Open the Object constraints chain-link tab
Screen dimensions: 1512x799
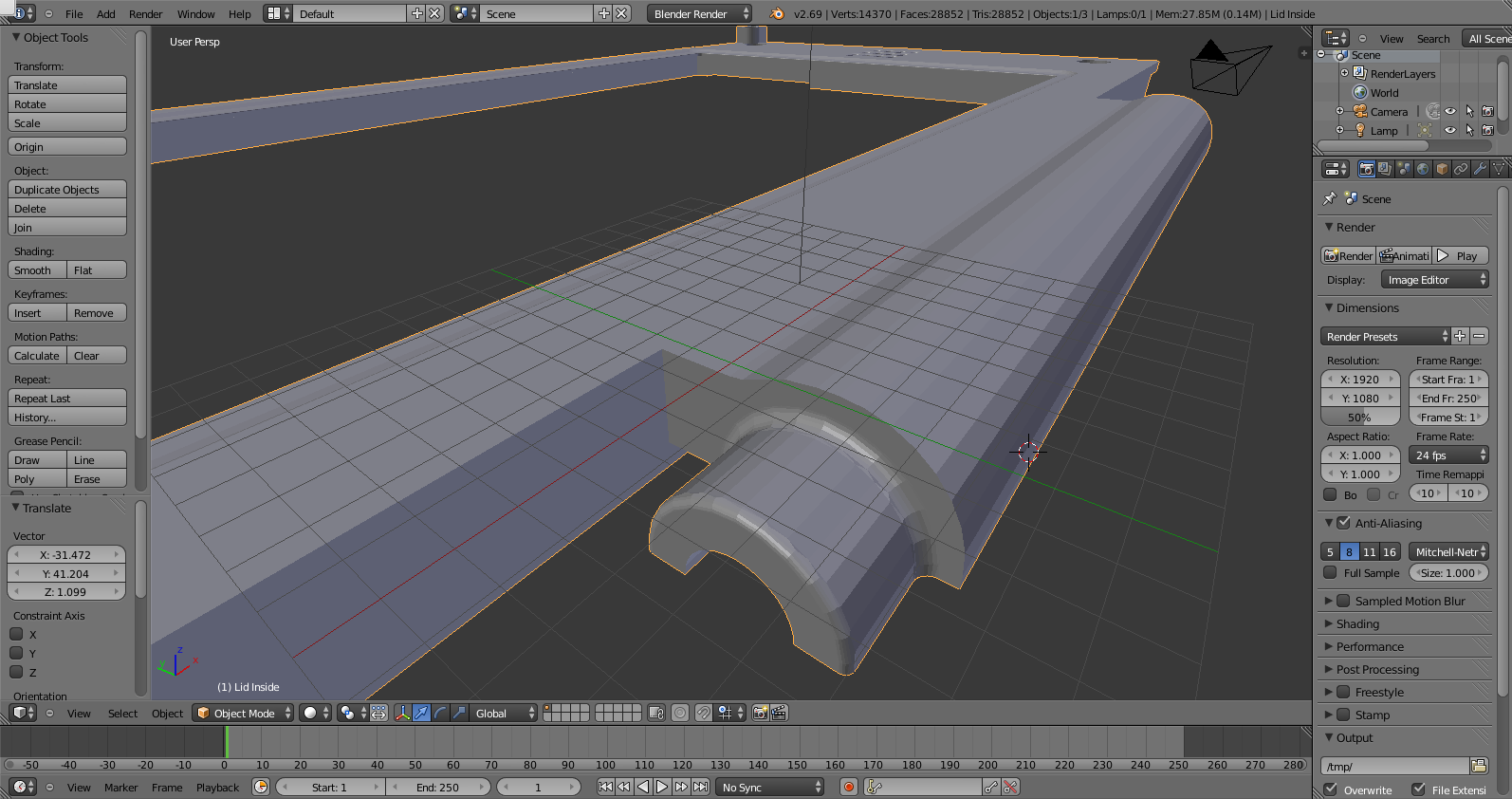click(1461, 169)
